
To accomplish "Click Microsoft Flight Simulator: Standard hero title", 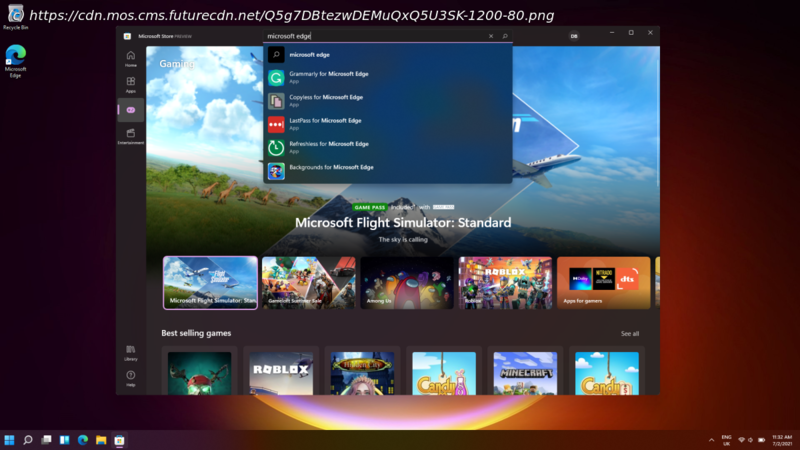I will click(403, 223).
